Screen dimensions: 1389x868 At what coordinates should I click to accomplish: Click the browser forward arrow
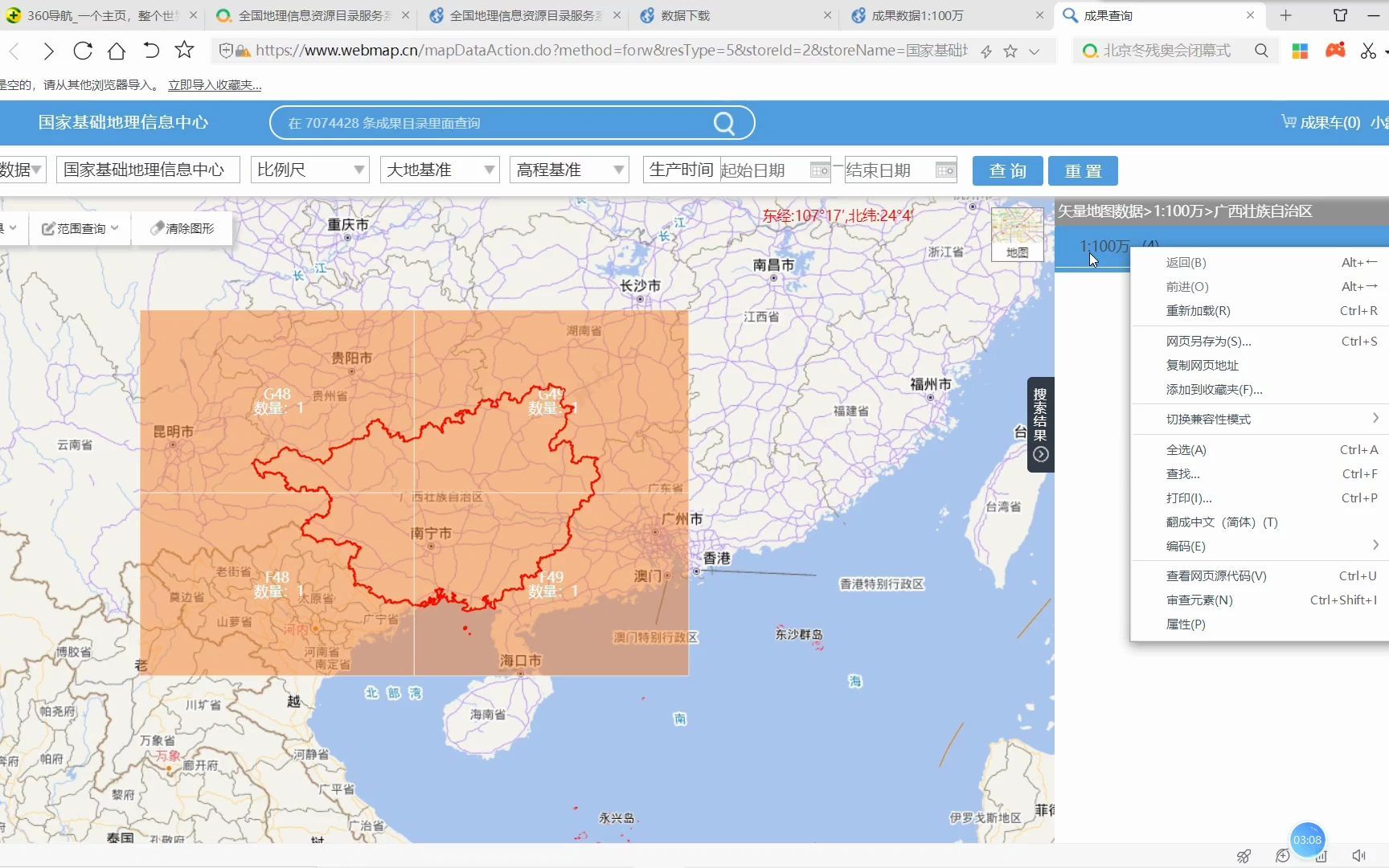point(48,51)
